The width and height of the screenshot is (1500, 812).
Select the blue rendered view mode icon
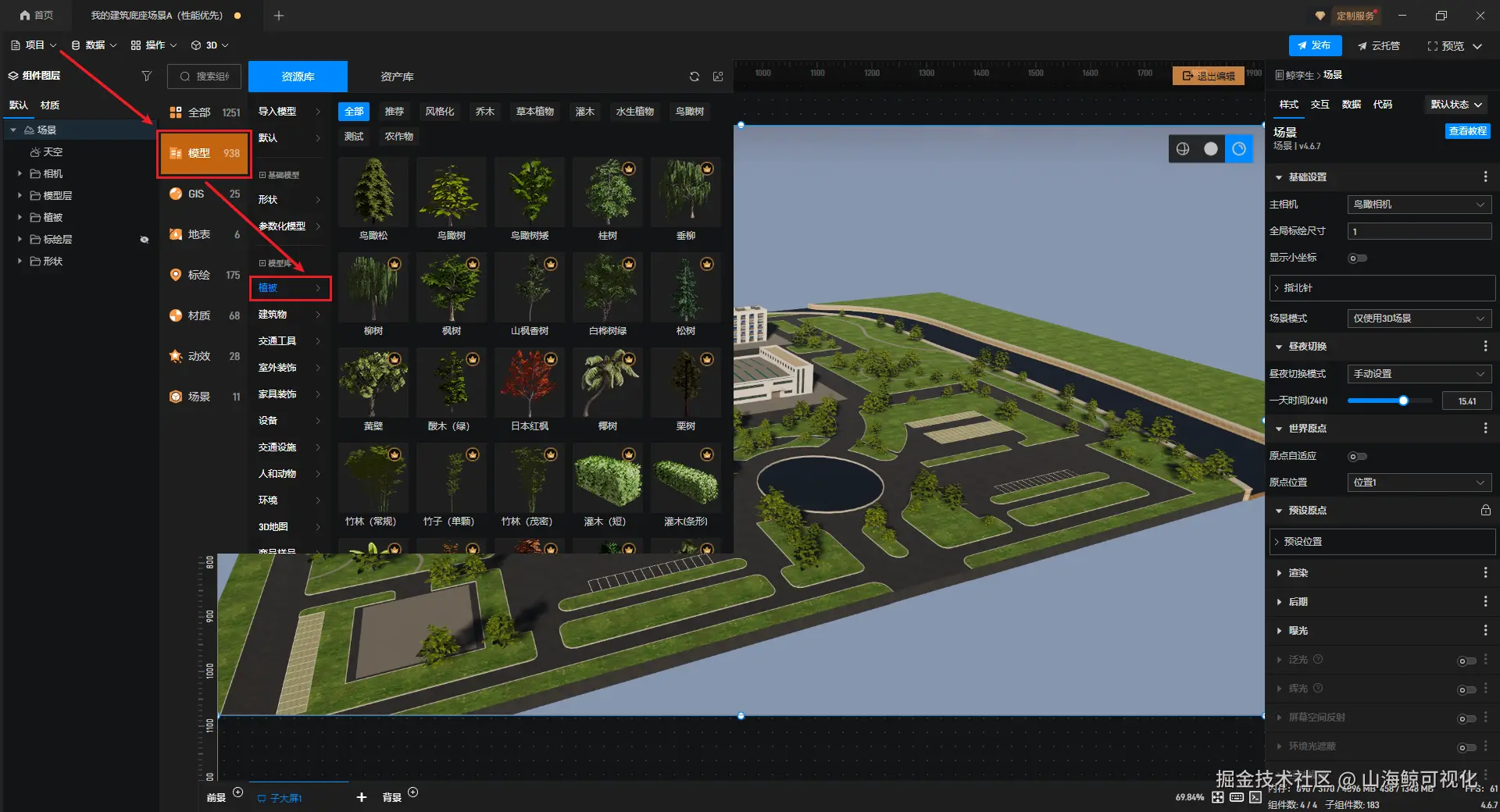pyautogui.click(x=1239, y=149)
